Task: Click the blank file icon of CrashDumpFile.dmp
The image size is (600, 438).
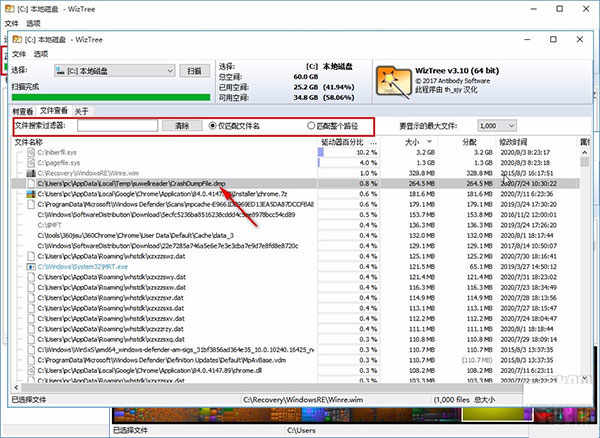Action: point(31,183)
